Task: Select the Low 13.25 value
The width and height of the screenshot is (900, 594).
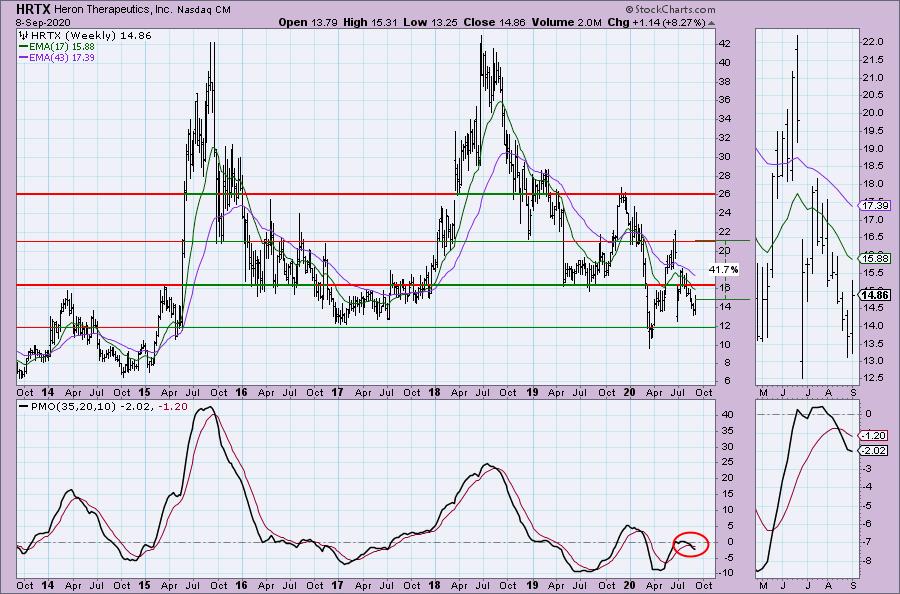Action: pyautogui.click(x=428, y=22)
